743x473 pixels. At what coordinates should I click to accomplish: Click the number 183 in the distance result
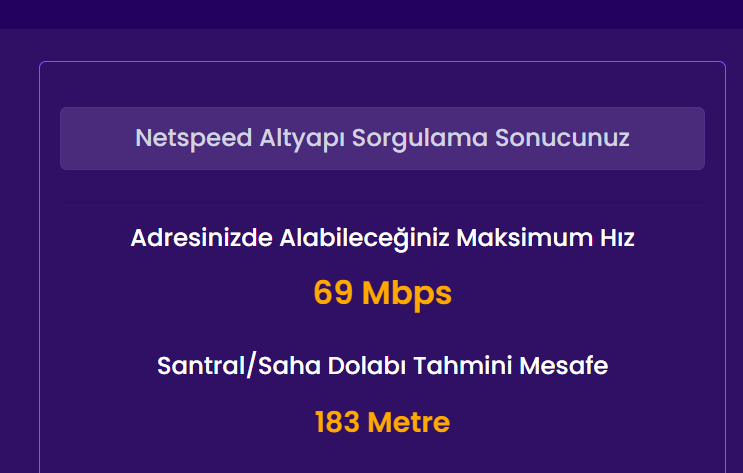pyautogui.click(x=337, y=422)
